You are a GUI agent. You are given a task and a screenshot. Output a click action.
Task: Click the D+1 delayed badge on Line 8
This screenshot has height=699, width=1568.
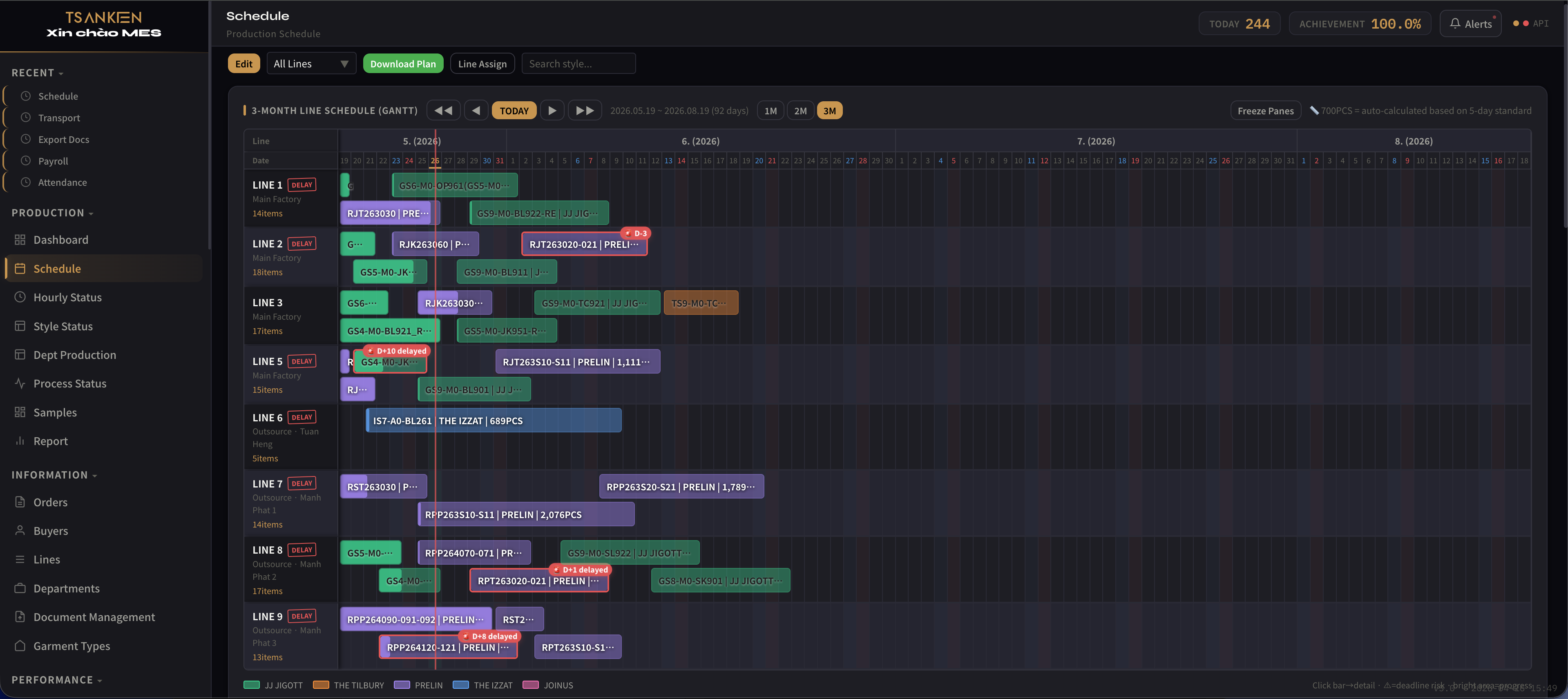[x=581, y=570]
